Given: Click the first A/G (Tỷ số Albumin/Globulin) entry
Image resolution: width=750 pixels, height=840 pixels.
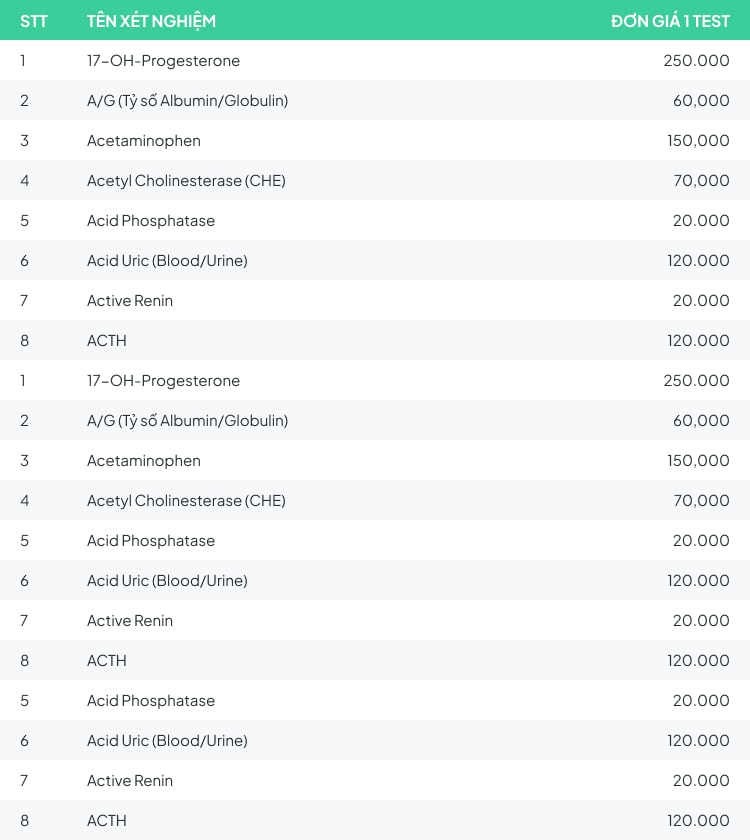Looking at the screenshot, I should (x=187, y=101).
